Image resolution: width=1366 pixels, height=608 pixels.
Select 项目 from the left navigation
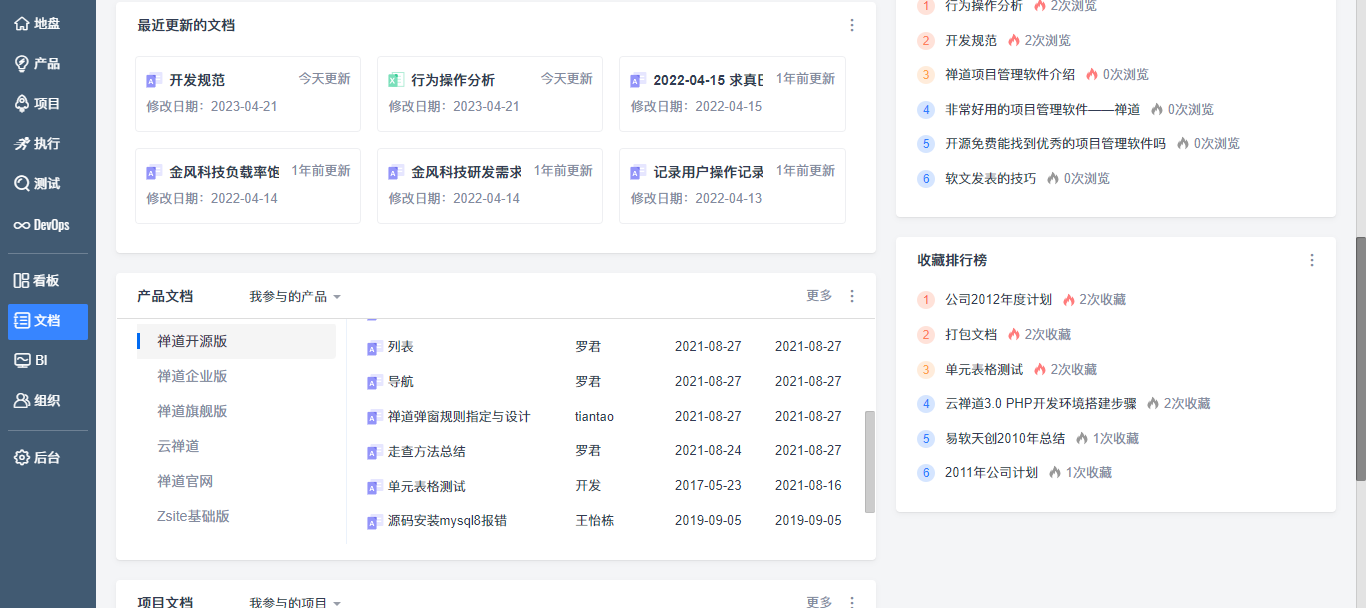tap(47, 103)
